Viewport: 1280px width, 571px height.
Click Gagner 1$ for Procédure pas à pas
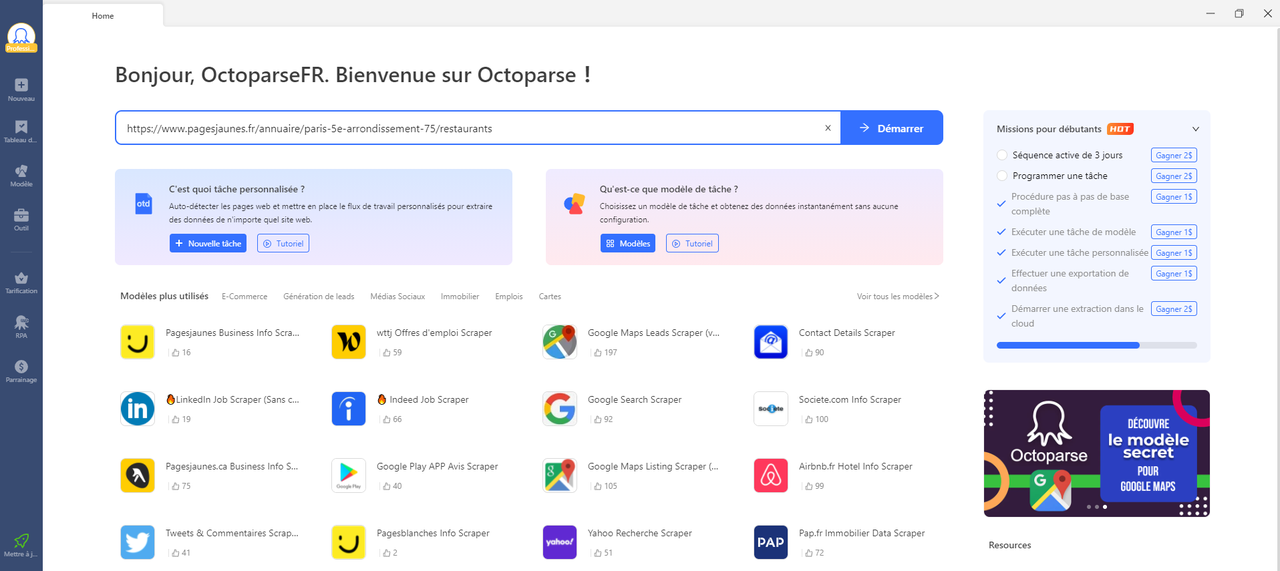pos(1174,197)
